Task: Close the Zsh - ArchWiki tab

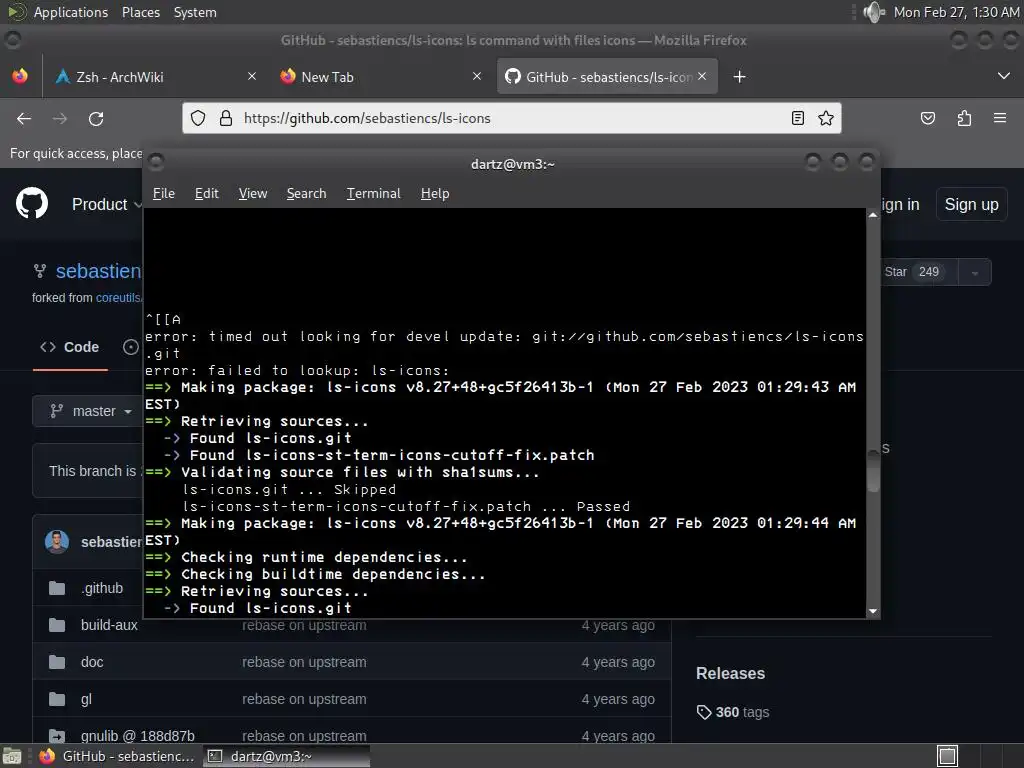Action: [x=252, y=76]
